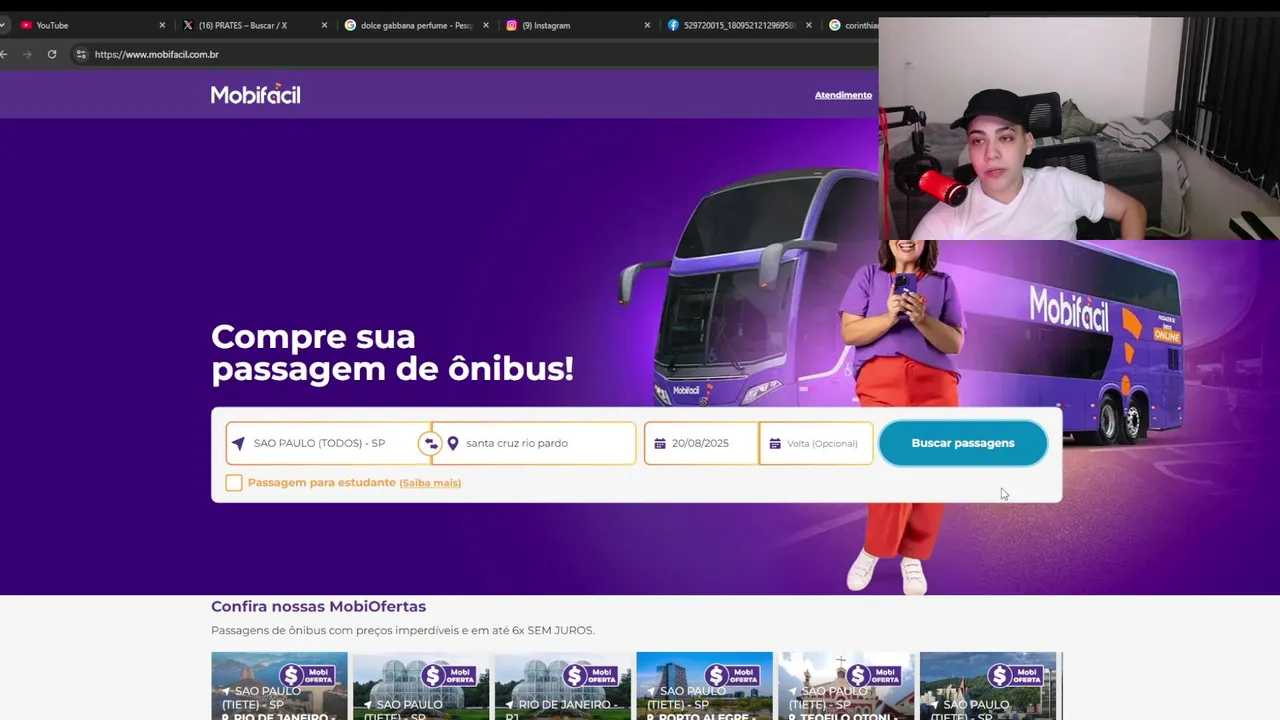Screen dimensions: 1280x720
Task: Close the PRATES X tab
Action: click(x=324, y=25)
